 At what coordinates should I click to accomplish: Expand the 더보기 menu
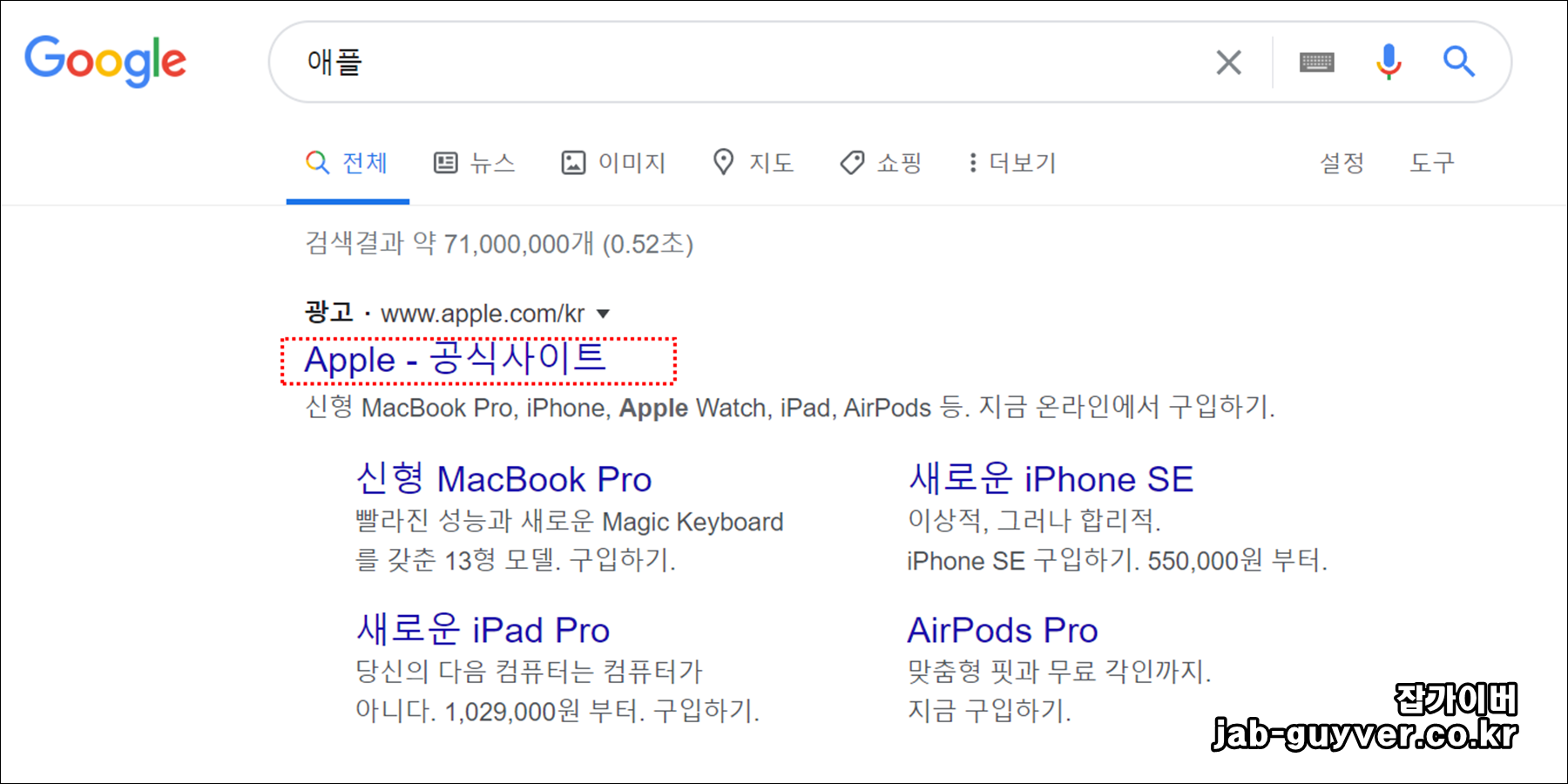[x=1011, y=163]
